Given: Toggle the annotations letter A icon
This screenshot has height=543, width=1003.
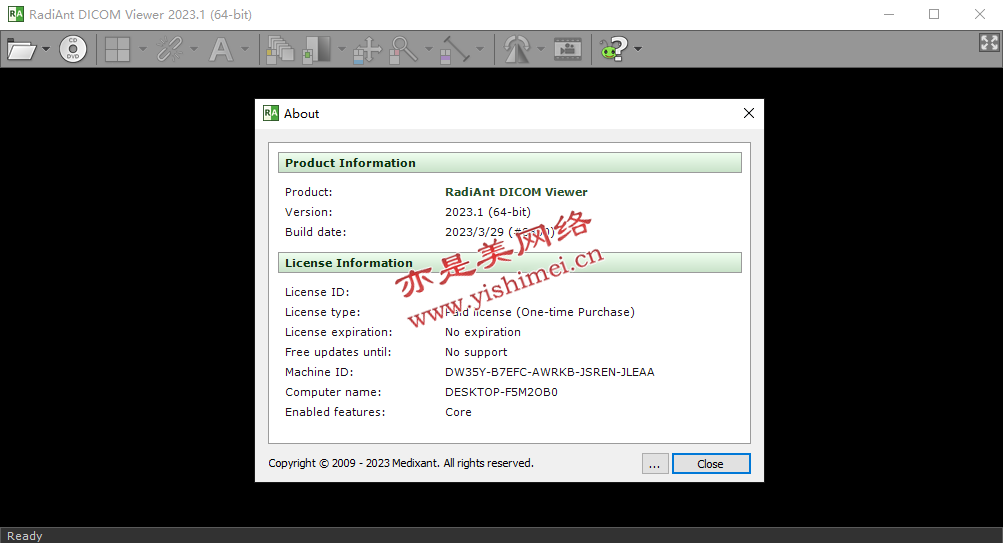Looking at the screenshot, I should (221, 49).
